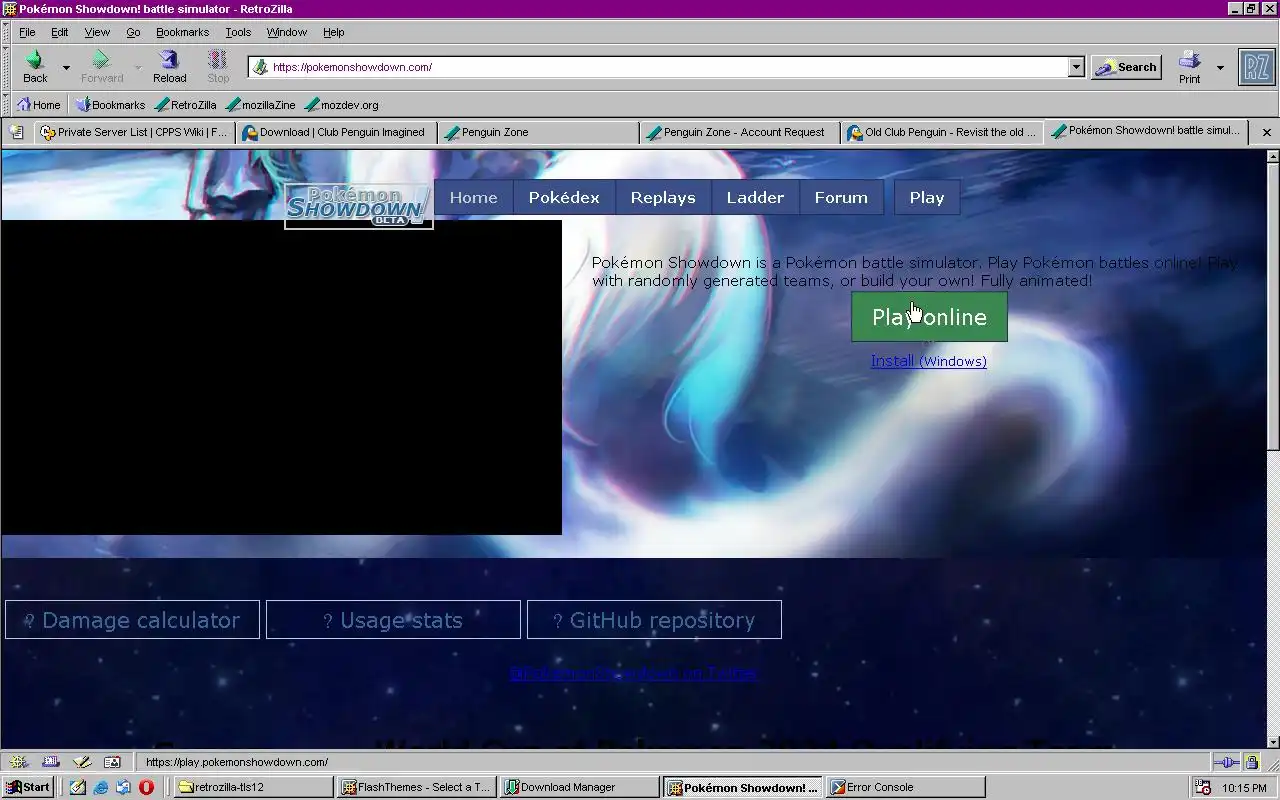Click Play in site navigation
The image size is (1280, 800).
[927, 197]
